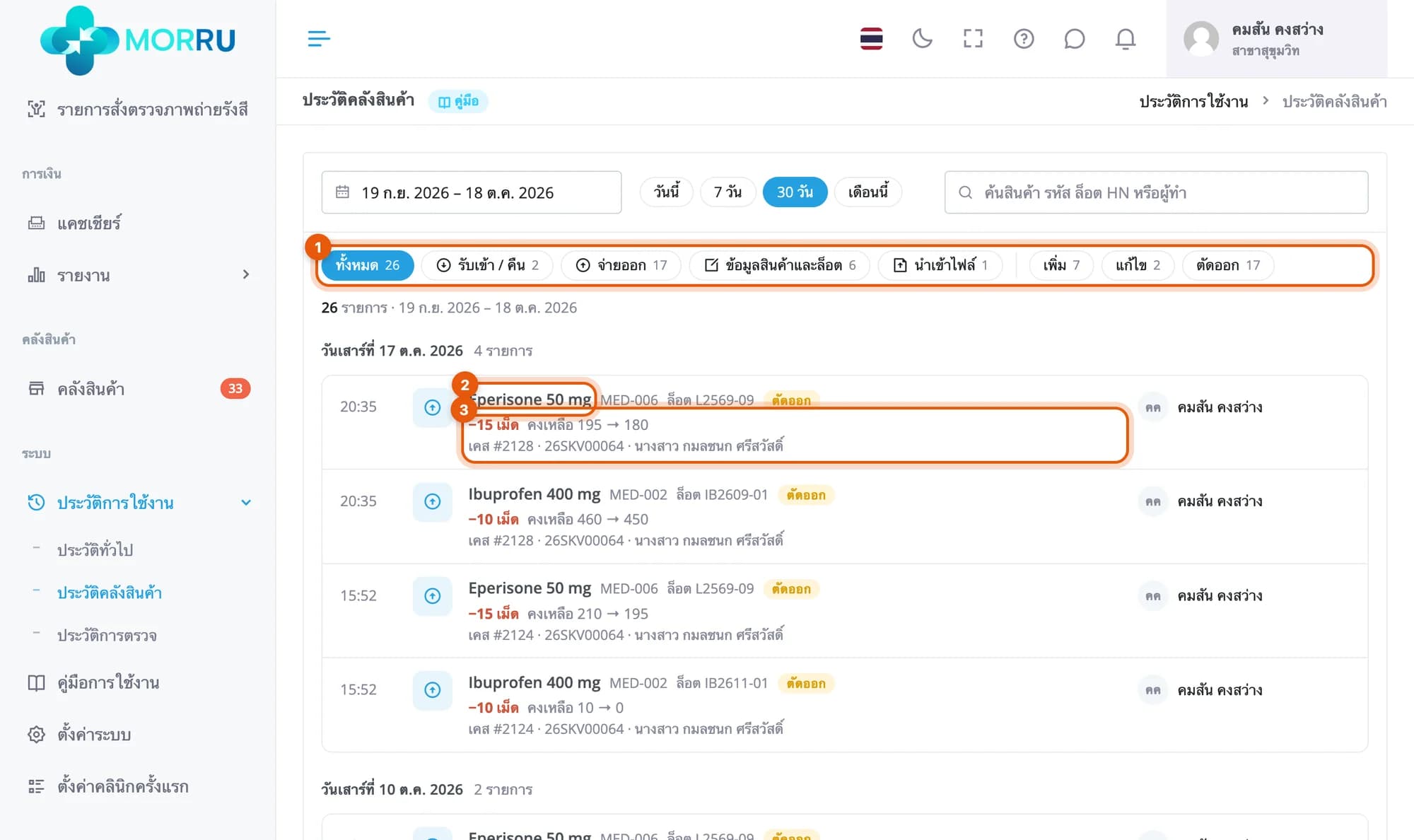Select the วันนี้ range preset

[x=667, y=192]
